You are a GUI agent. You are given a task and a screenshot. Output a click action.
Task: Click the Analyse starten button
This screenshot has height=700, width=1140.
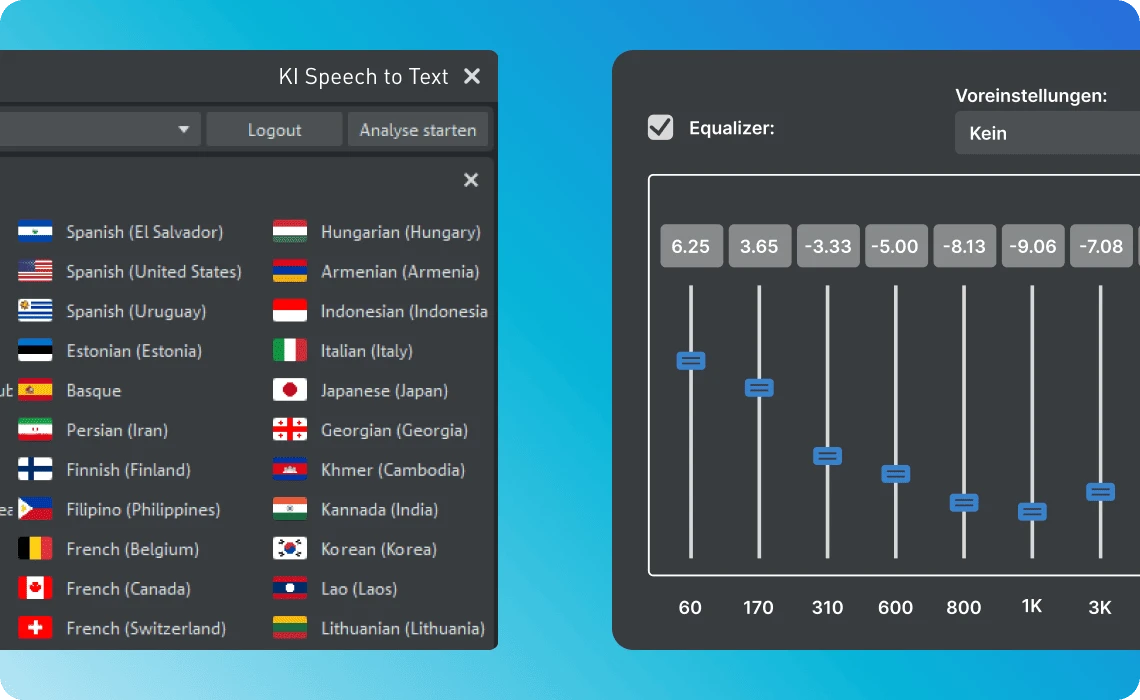pyautogui.click(x=418, y=130)
